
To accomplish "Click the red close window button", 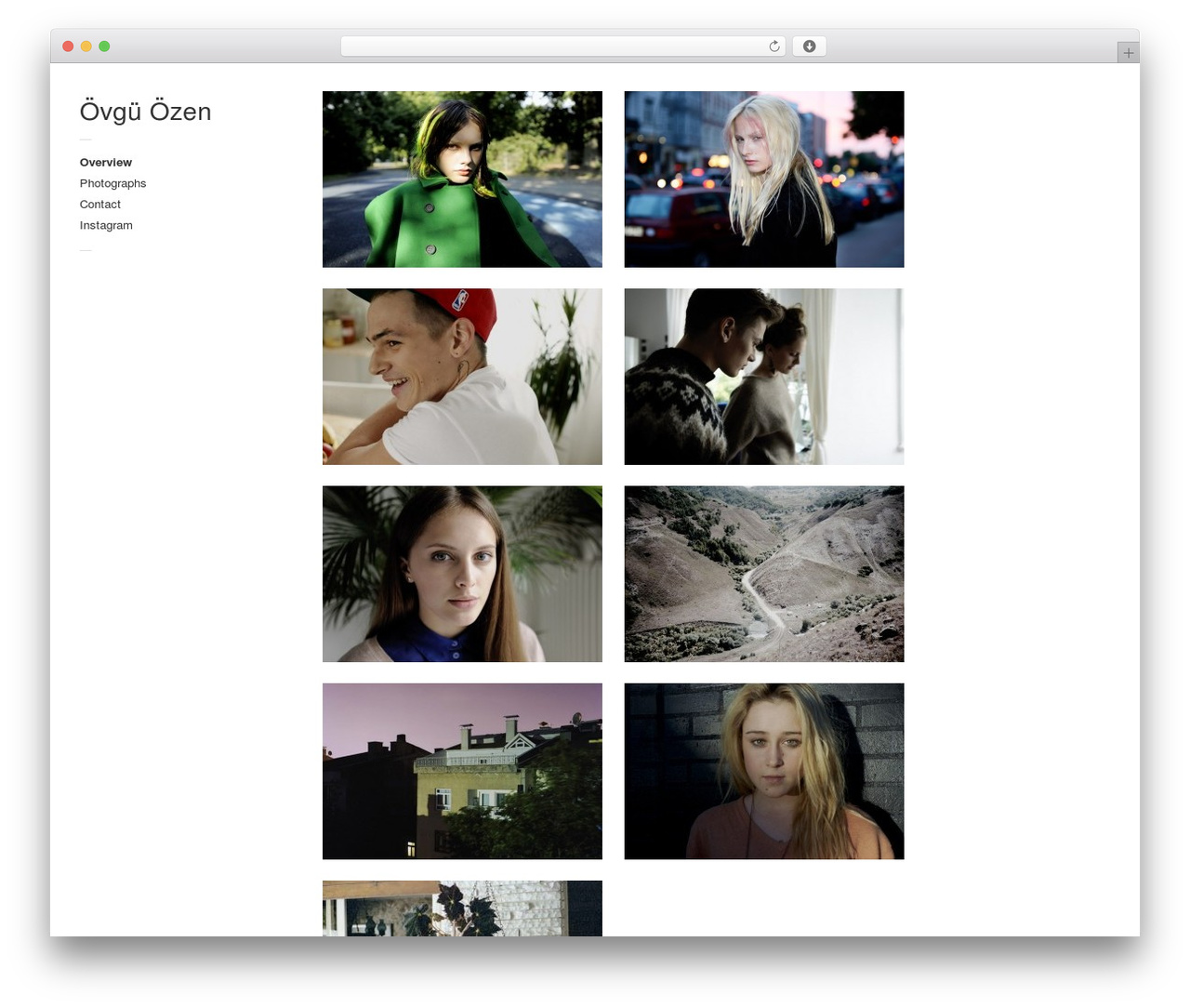I will (68, 46).
